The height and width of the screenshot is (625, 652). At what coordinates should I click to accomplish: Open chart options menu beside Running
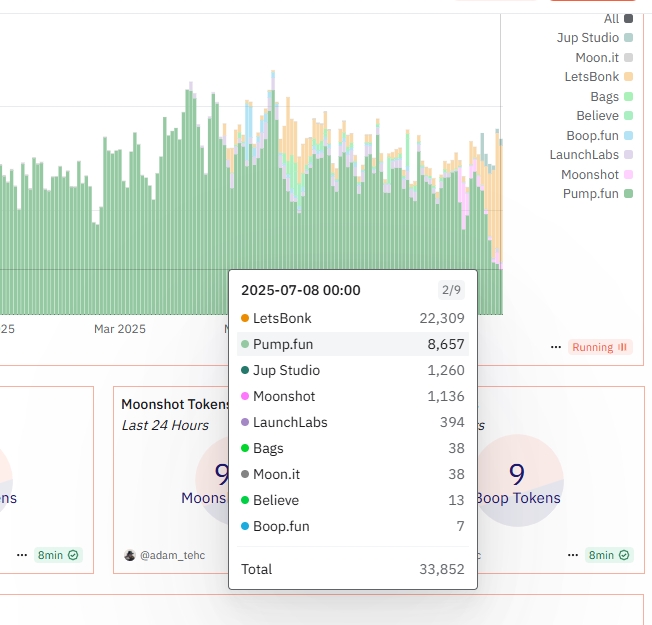pos(556,347)
